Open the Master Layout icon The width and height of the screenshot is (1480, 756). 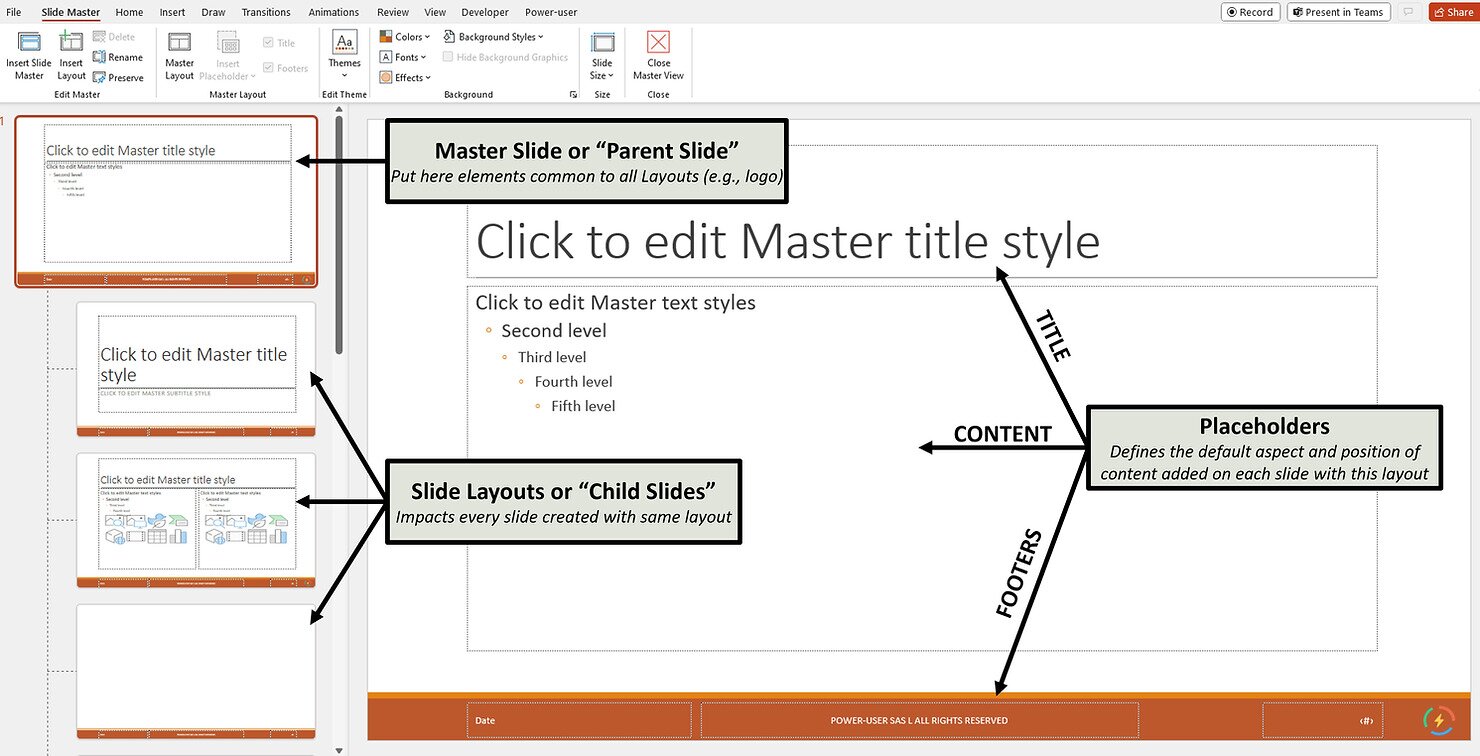click(x=179, y=42)
